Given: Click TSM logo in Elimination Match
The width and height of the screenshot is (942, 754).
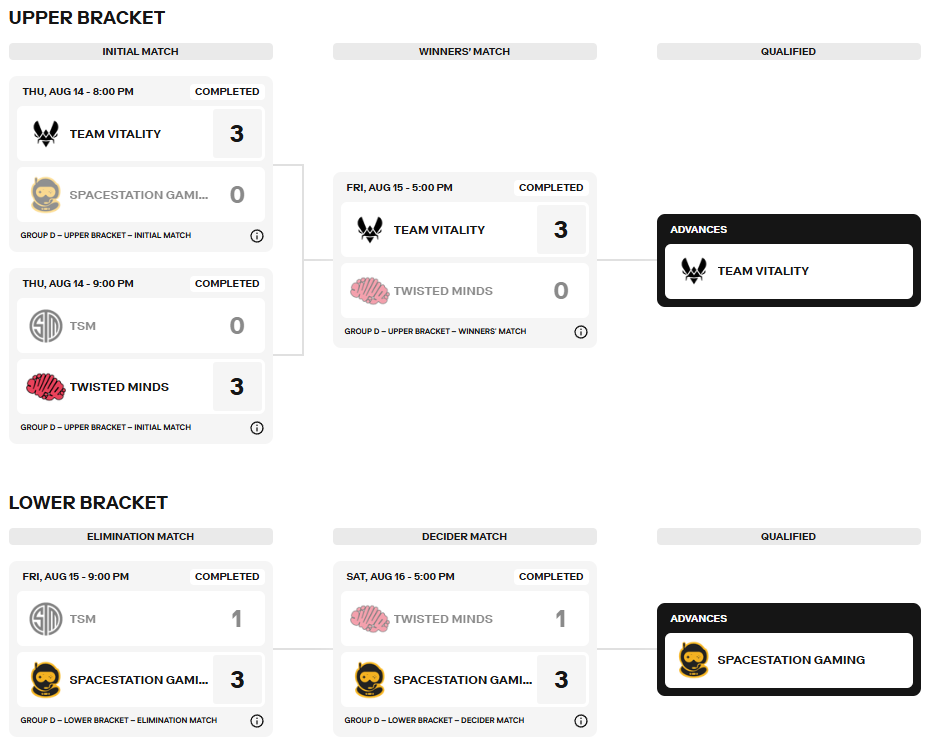Looking at the screenshot, I should tap(46, 619).
